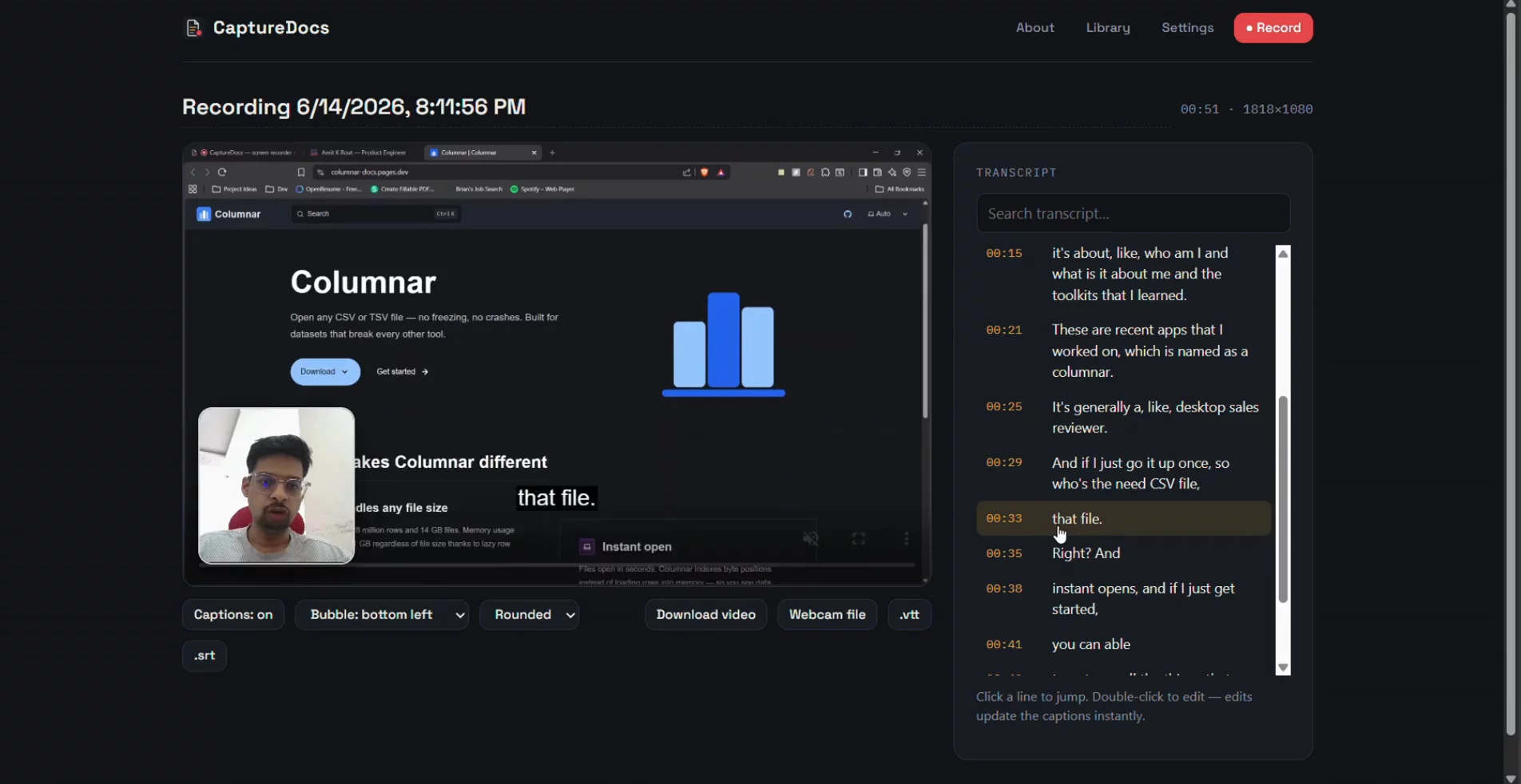
Task: Jump to line "And if I just go it up once"
Action: click(x=1123, y=473)
